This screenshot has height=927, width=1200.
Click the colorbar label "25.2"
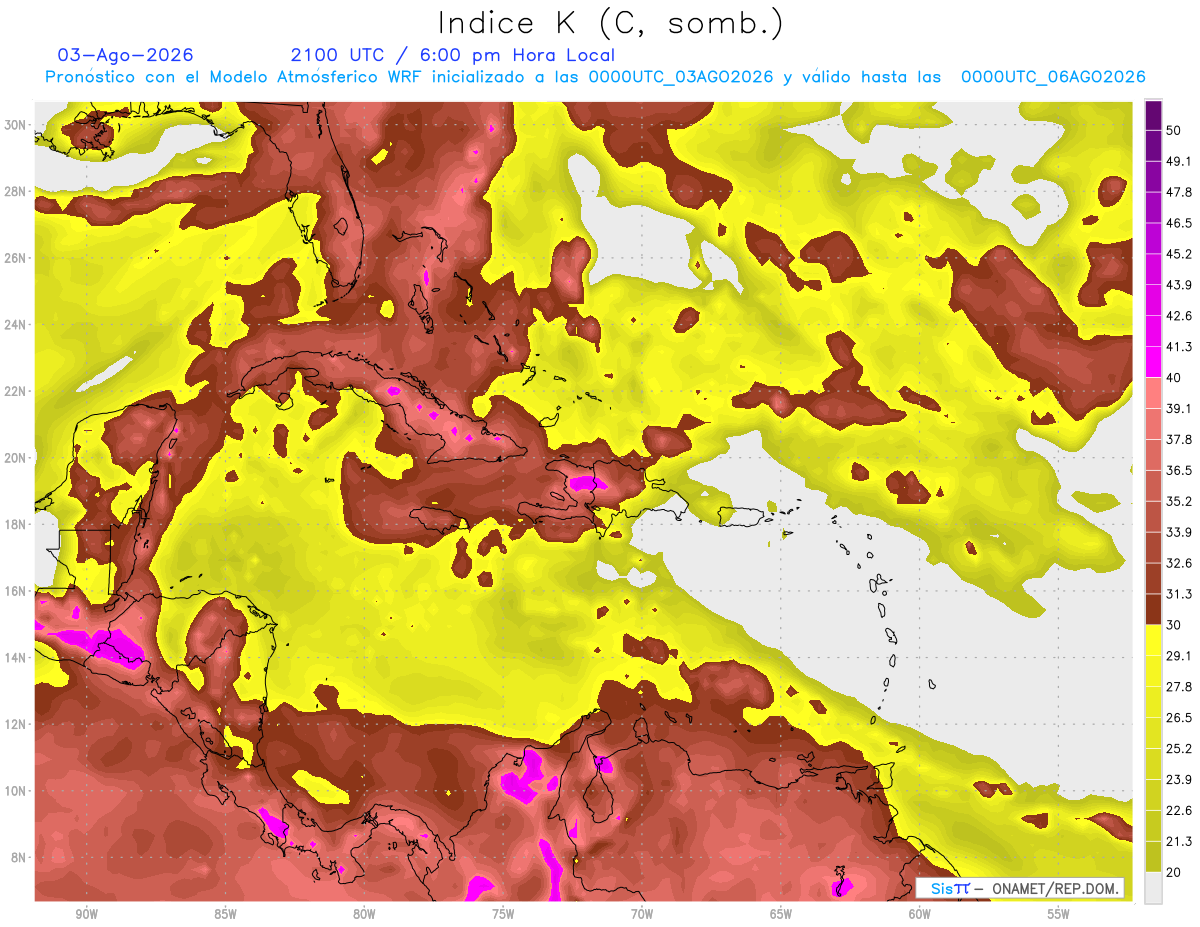click(x=1178, y=748)
